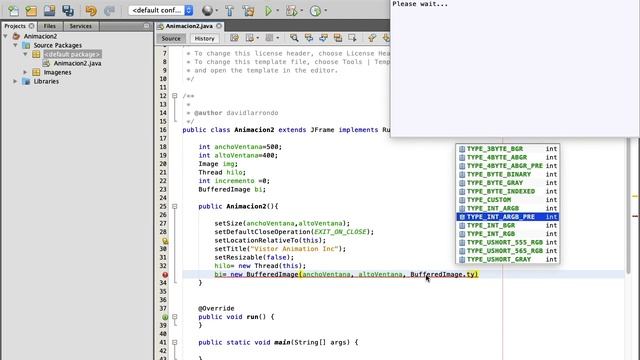The width and height of the screenshot is (640, 360).
Task: Run the project with green play icon
Action: [268, 11]
